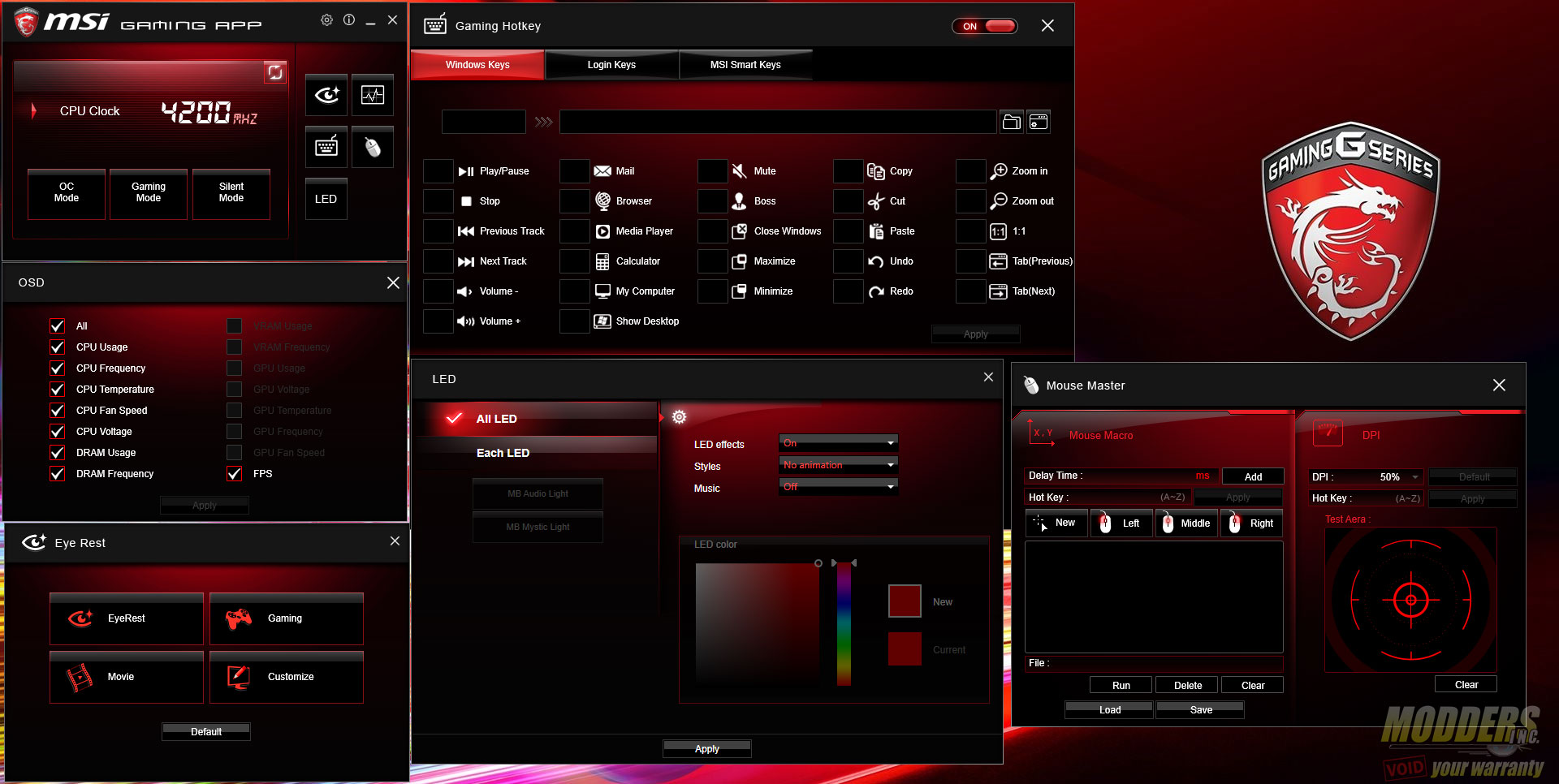Screen dimensions: 1559x784
Task: Click Add button next to Delay Time
Action: (x=1253, y=477)
